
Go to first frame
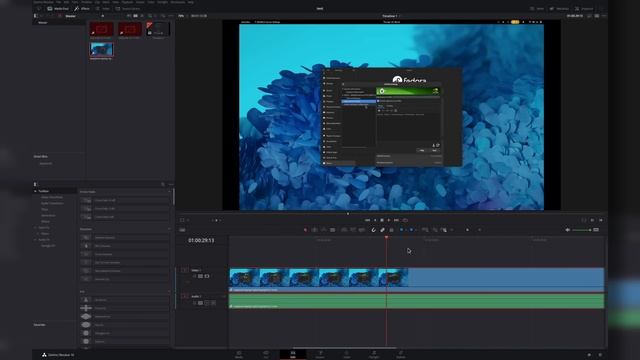tap(367, 220)
